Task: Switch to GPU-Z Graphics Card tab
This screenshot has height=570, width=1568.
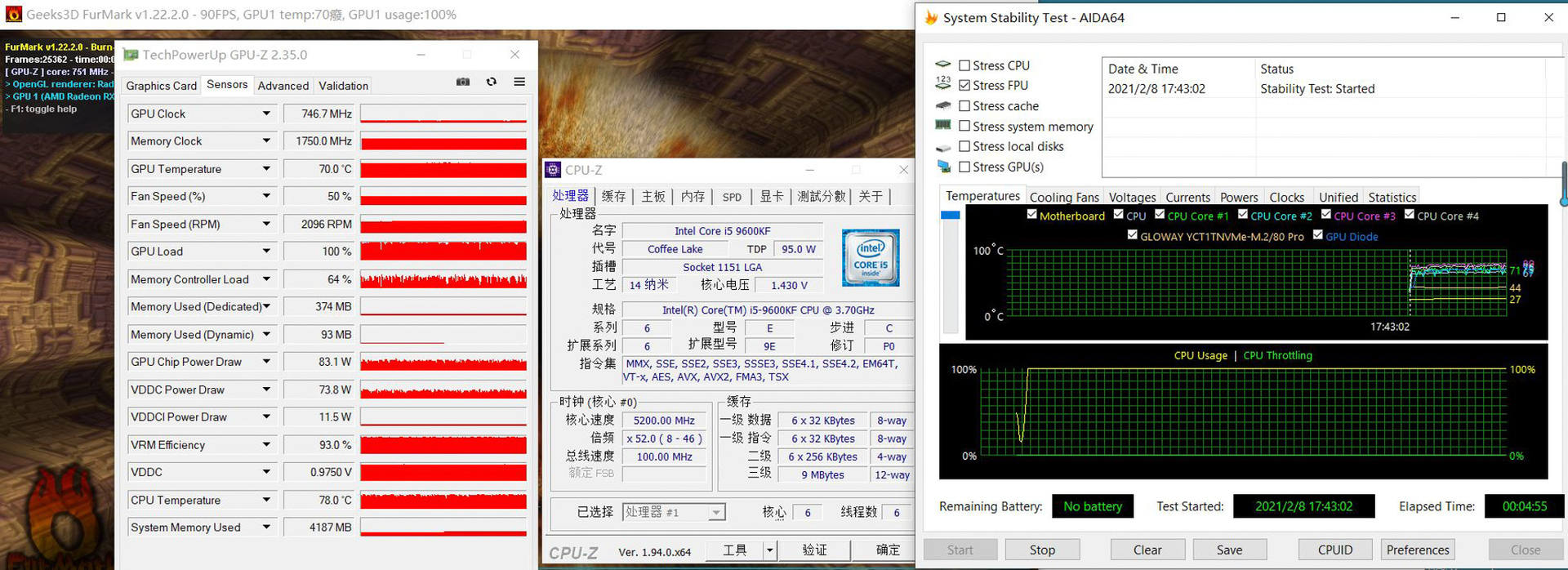Action: point(162,86)
